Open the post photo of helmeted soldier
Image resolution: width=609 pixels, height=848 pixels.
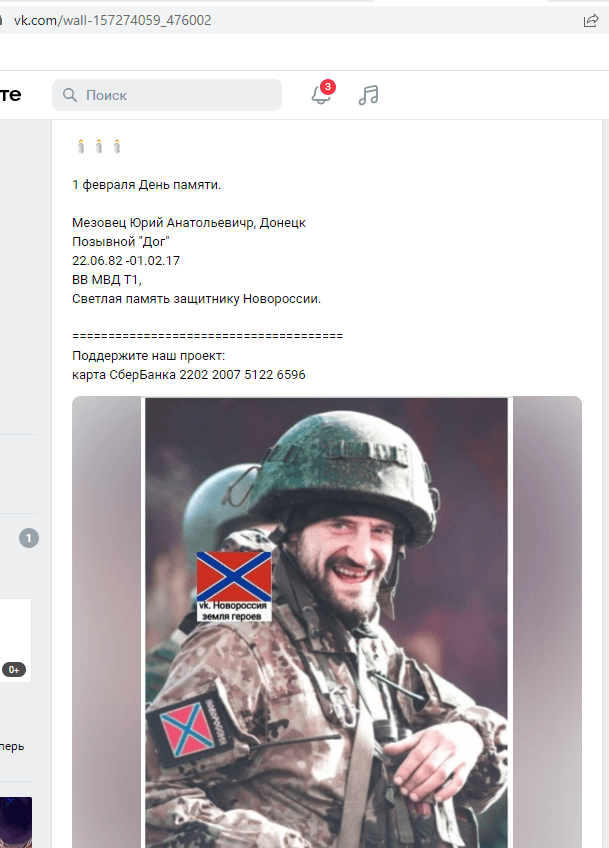tap(327, 622)
